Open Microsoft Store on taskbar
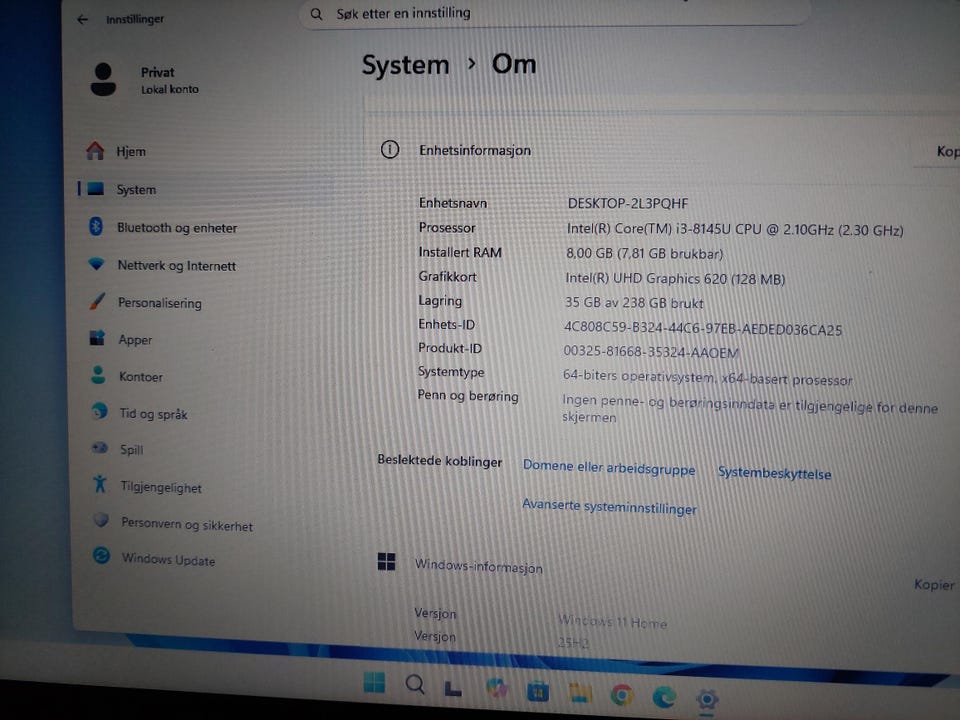 point(538,692)
